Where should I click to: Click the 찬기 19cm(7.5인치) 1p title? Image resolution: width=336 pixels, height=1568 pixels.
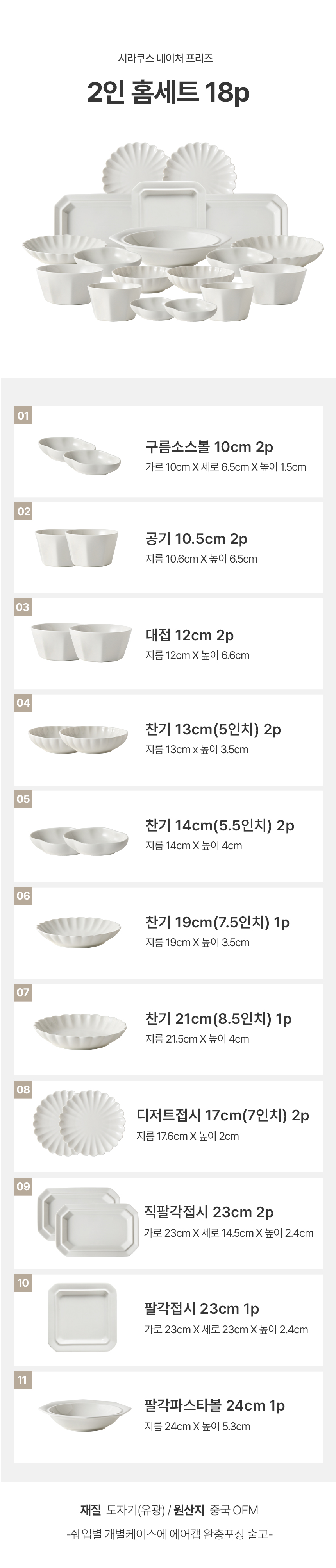(x=217, y=922)
